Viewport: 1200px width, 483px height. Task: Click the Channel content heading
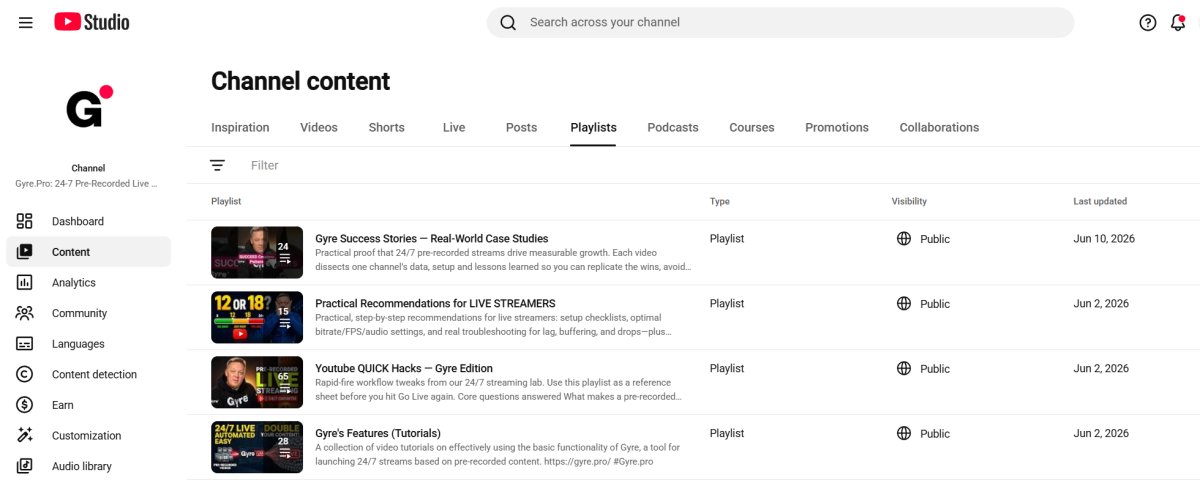(x=301, y=81)
